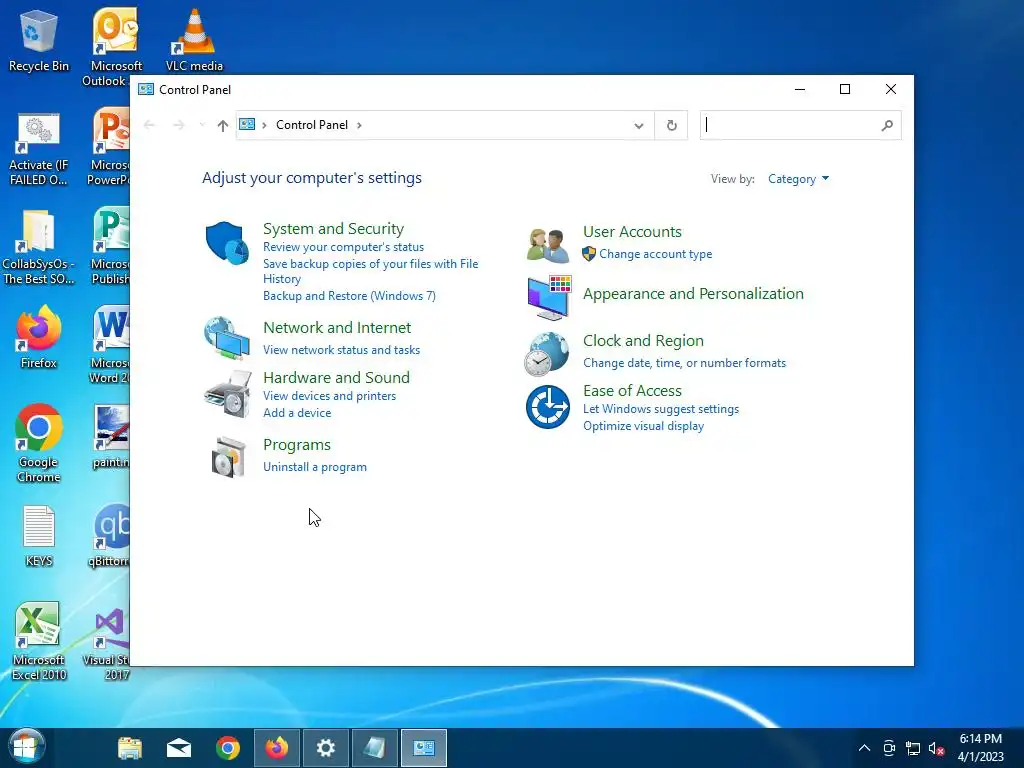
Task: Open the Clock and Region globe icon
Action: tap(547, 354)
